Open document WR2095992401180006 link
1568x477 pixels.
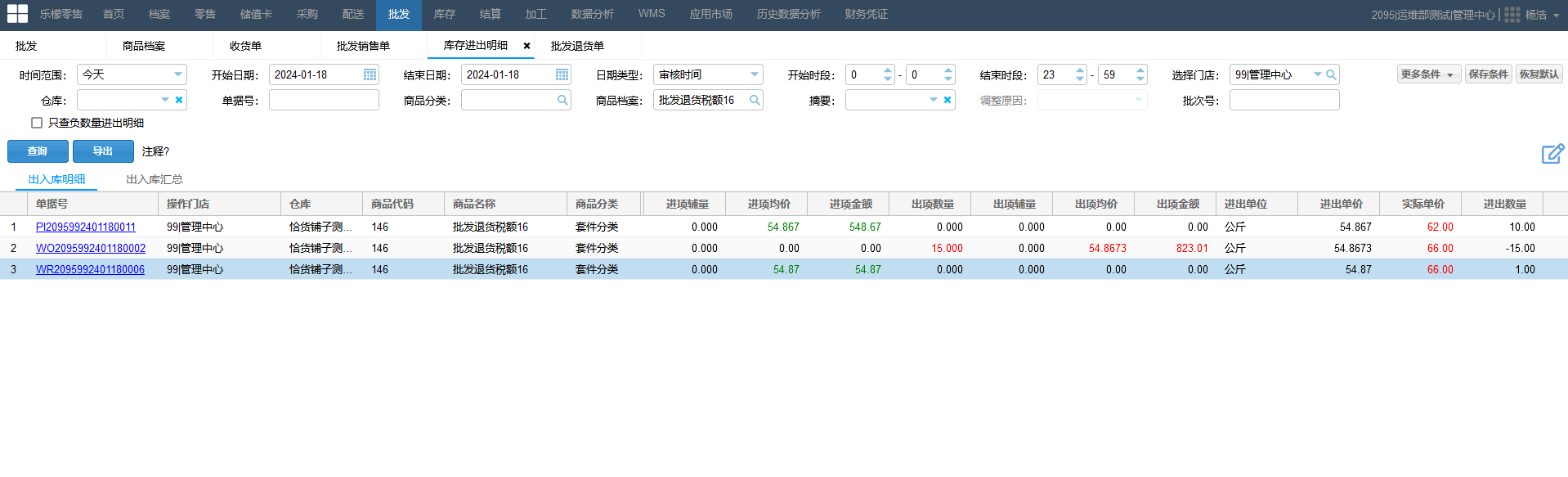[90, 269]
